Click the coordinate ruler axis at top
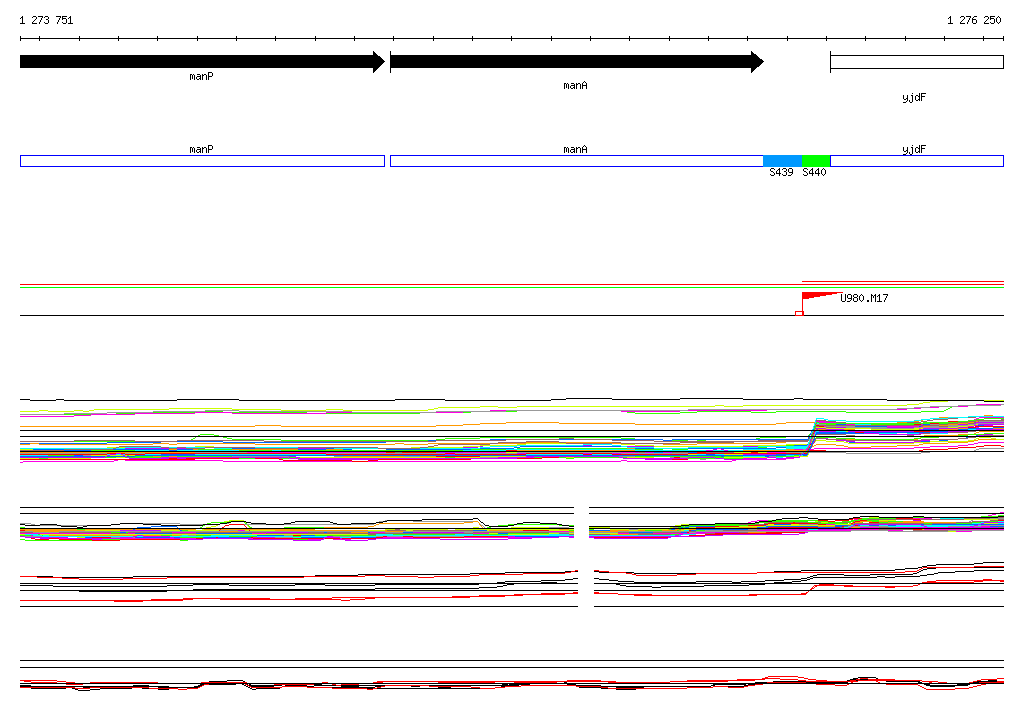The height and width of the screenshot is (714, 1024). point(512,39)
